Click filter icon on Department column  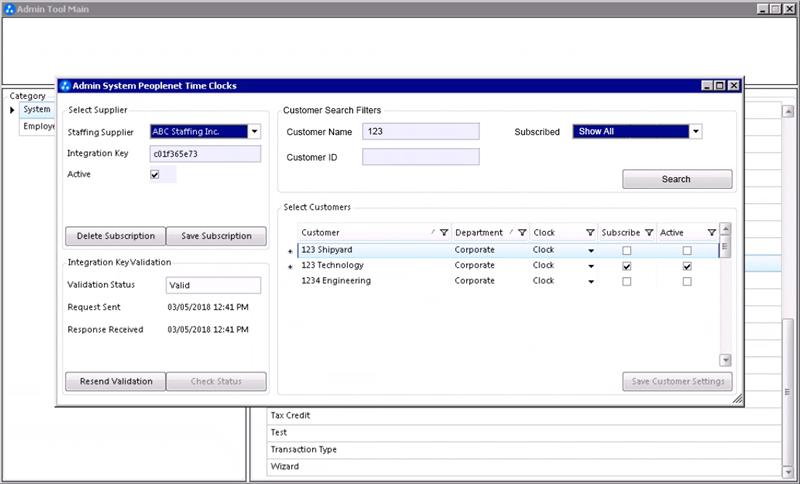click(522, 233)
